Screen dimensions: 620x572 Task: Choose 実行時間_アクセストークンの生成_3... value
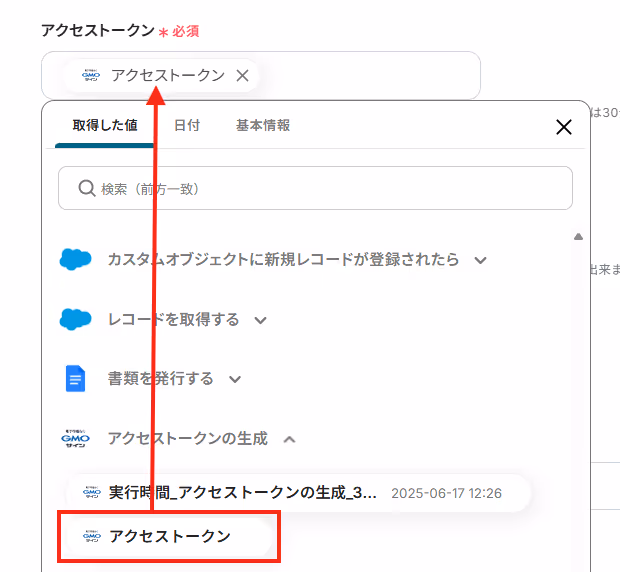coord(298,493)
